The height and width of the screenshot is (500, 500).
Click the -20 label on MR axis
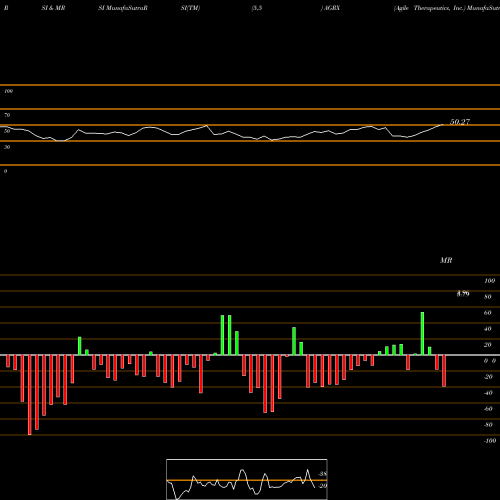coord(488,377)
